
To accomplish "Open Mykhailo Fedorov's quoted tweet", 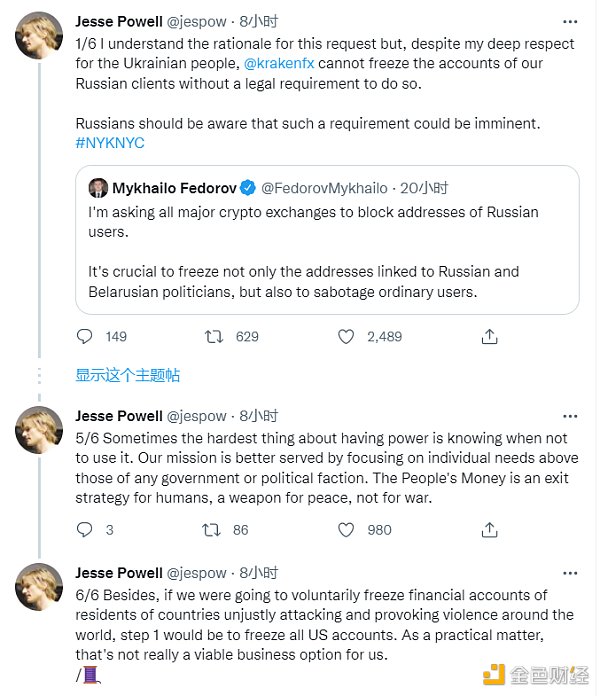I will (x=327, y=250).
